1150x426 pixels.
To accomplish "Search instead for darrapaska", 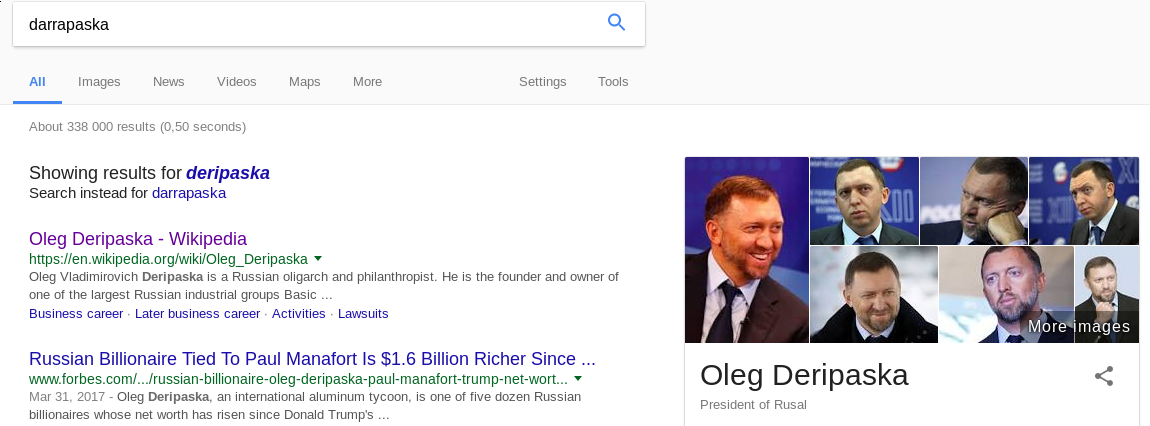I will tap(189, 193).
